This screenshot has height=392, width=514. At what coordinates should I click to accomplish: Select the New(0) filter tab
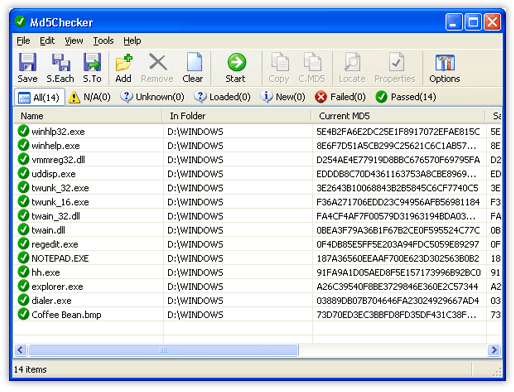click(x=283, y=97)
